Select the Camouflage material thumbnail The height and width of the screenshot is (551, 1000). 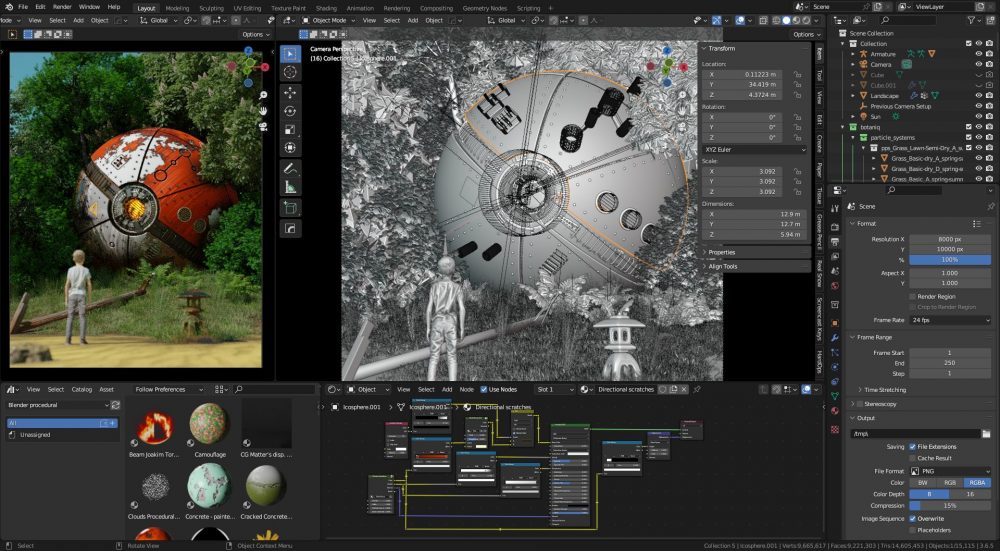tap(209, 423)
